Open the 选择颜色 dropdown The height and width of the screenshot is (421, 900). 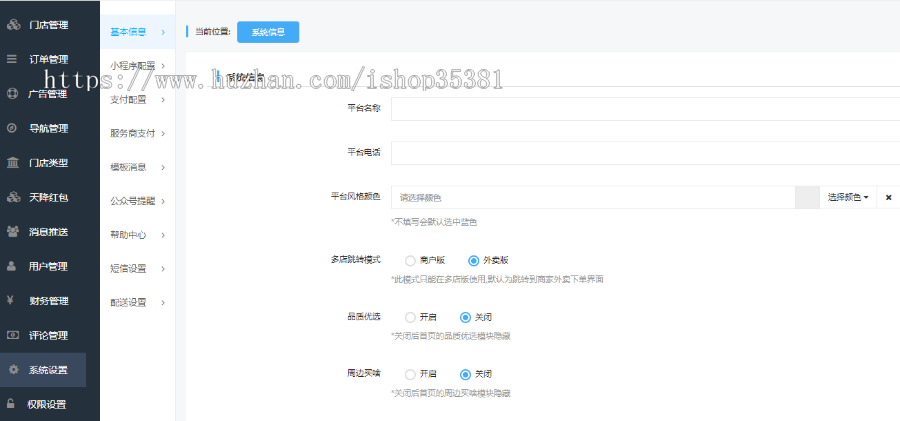click(848, 197)
